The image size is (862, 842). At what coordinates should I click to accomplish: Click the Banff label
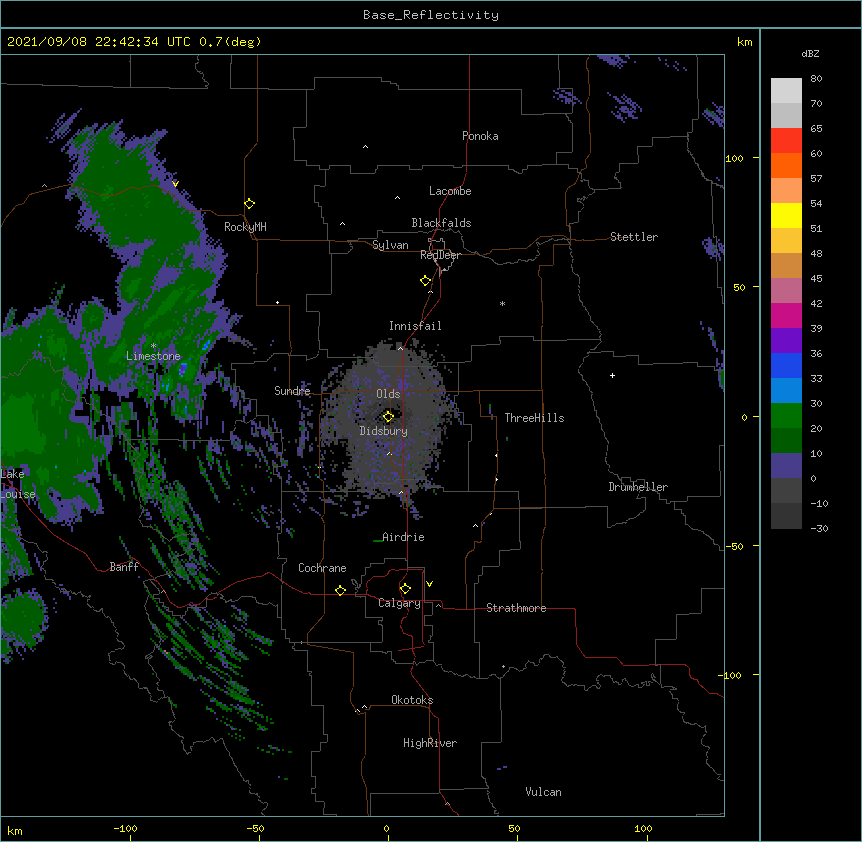point(124,567)
